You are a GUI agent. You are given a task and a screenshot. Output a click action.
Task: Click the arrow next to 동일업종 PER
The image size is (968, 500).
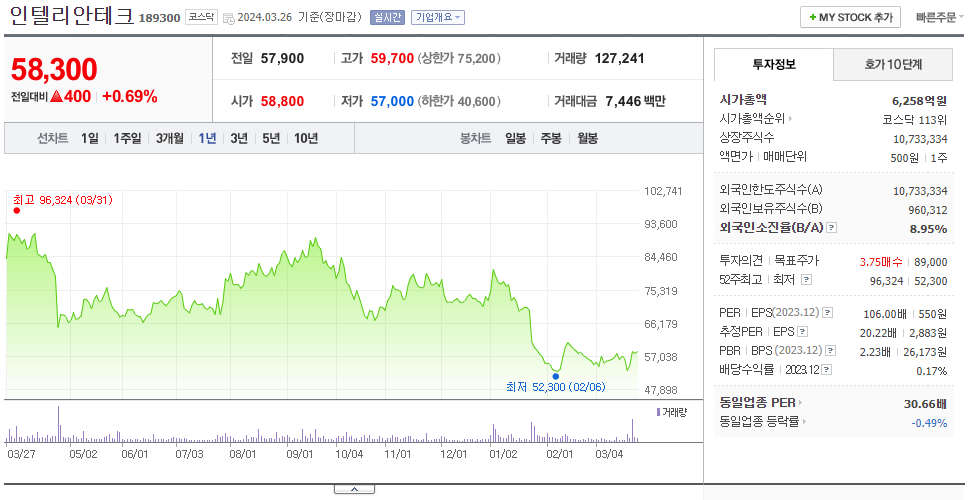click(x=801, y=403)
